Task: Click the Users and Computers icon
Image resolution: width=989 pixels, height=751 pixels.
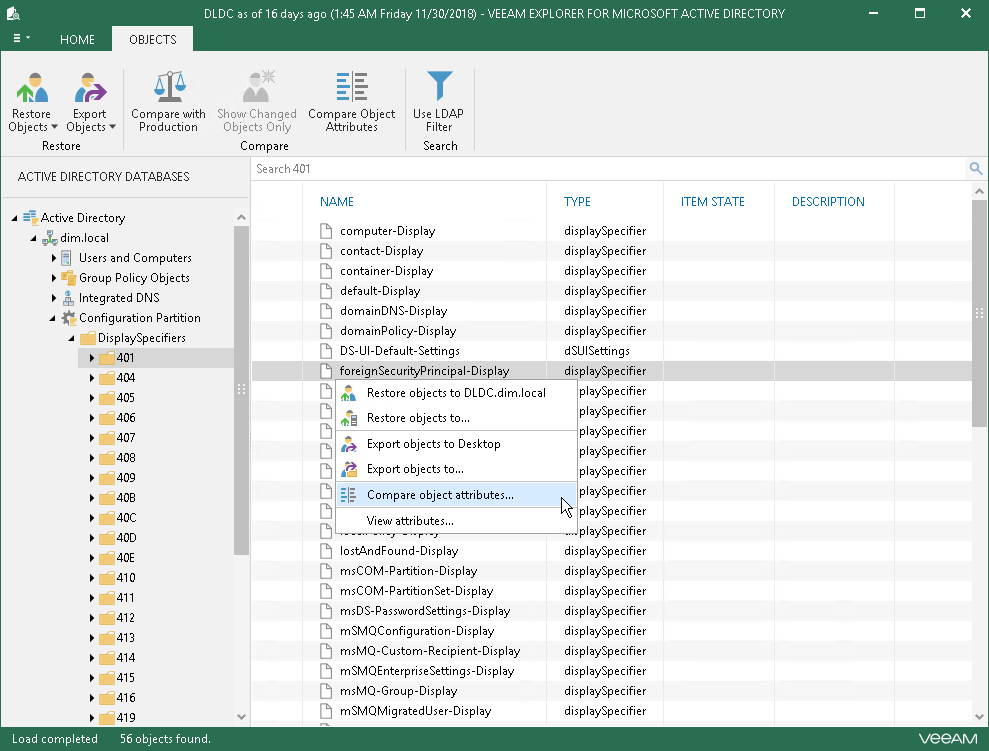Action: pyautogui.click(x=66, y=258)
